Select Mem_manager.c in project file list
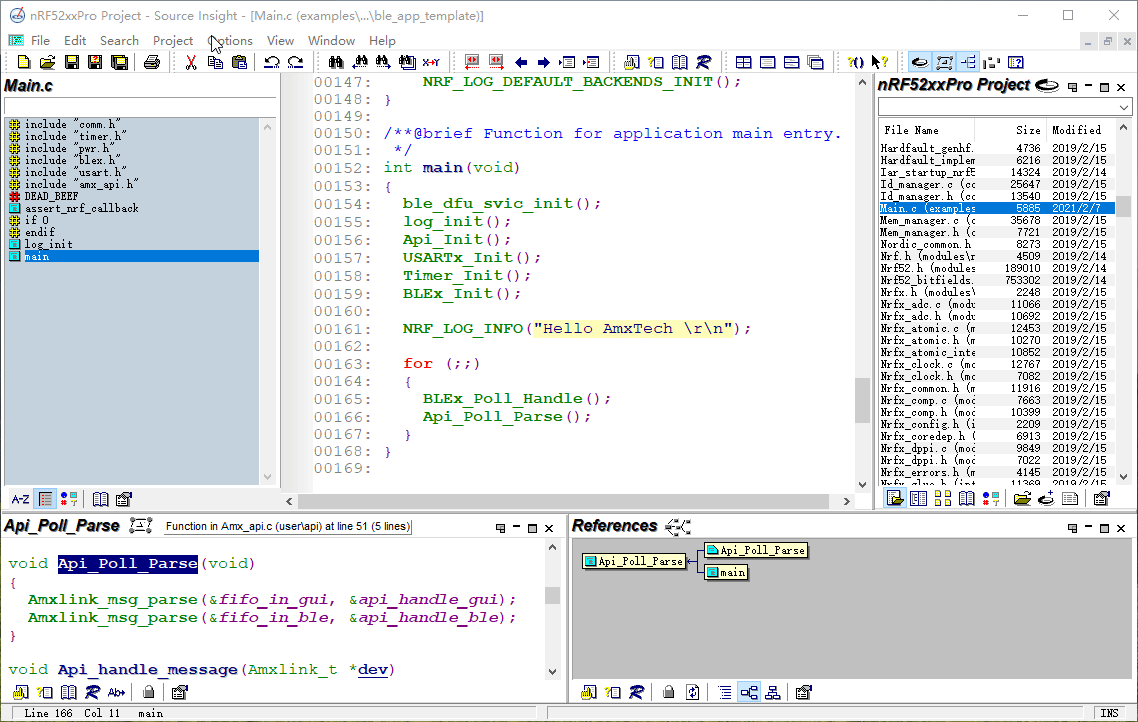1138x722 pixels. [996, 221]
